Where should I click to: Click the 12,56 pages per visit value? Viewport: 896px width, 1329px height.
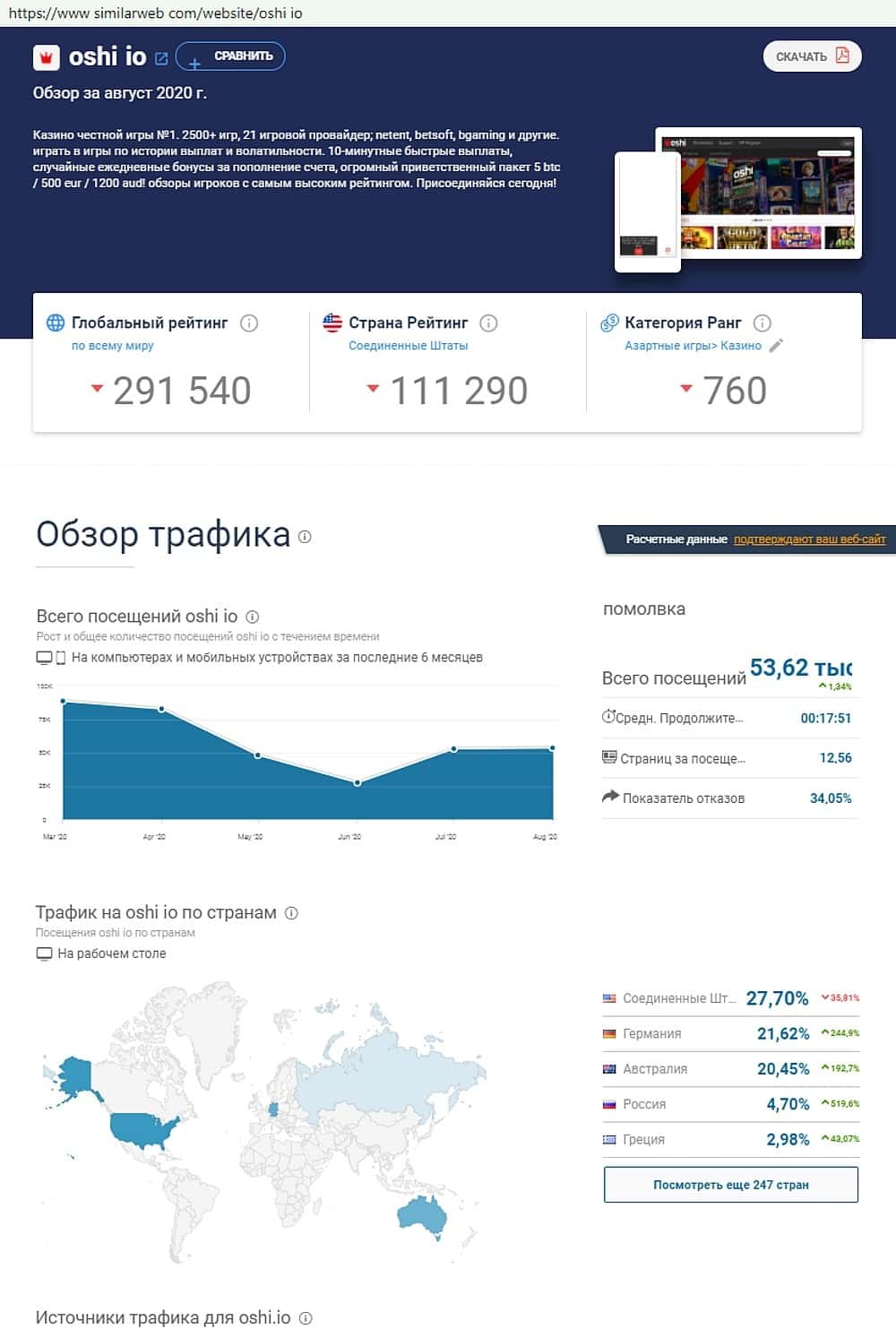(835, 758)
